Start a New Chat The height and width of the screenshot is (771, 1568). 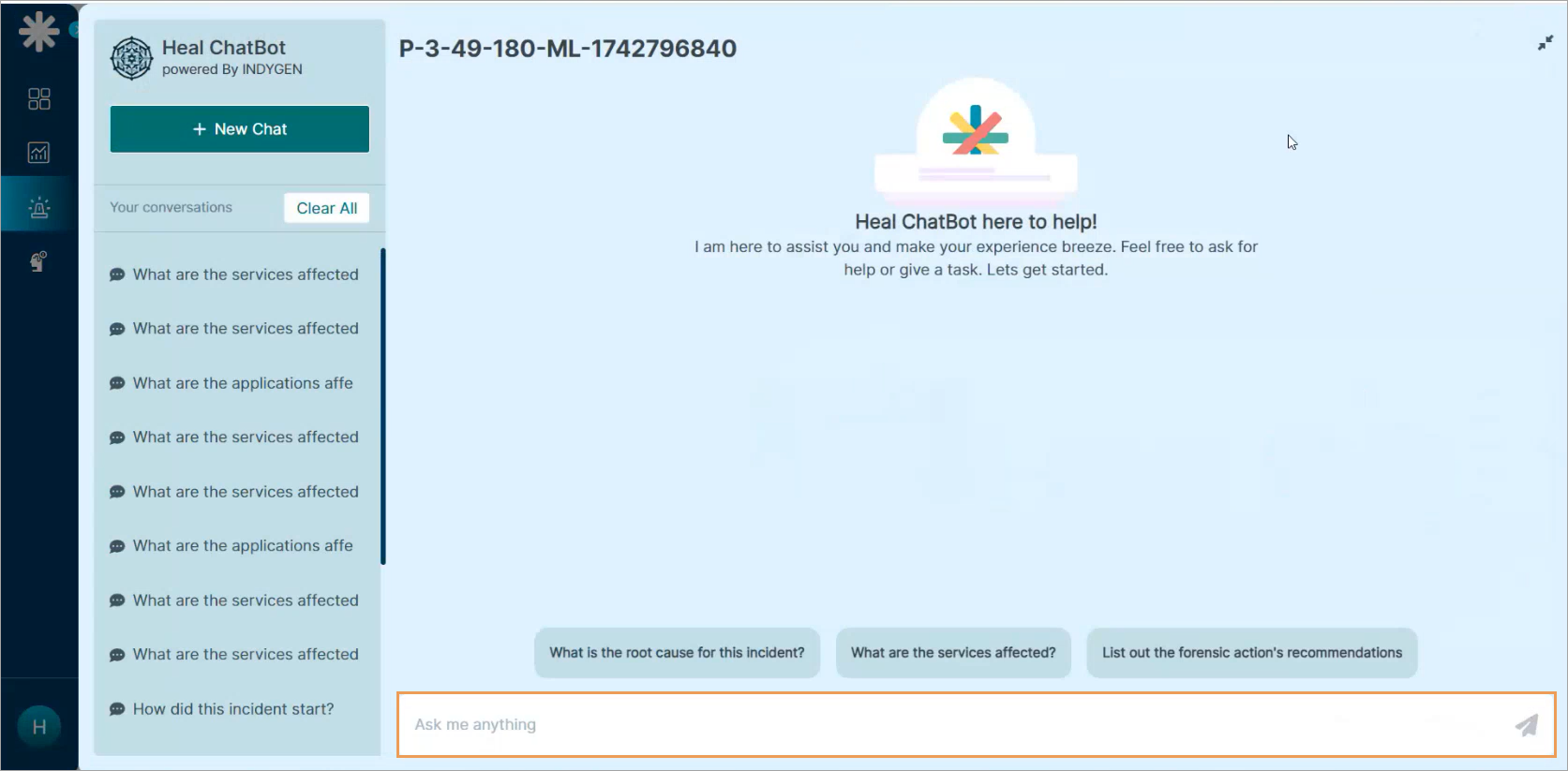click(x=240, y=129)
